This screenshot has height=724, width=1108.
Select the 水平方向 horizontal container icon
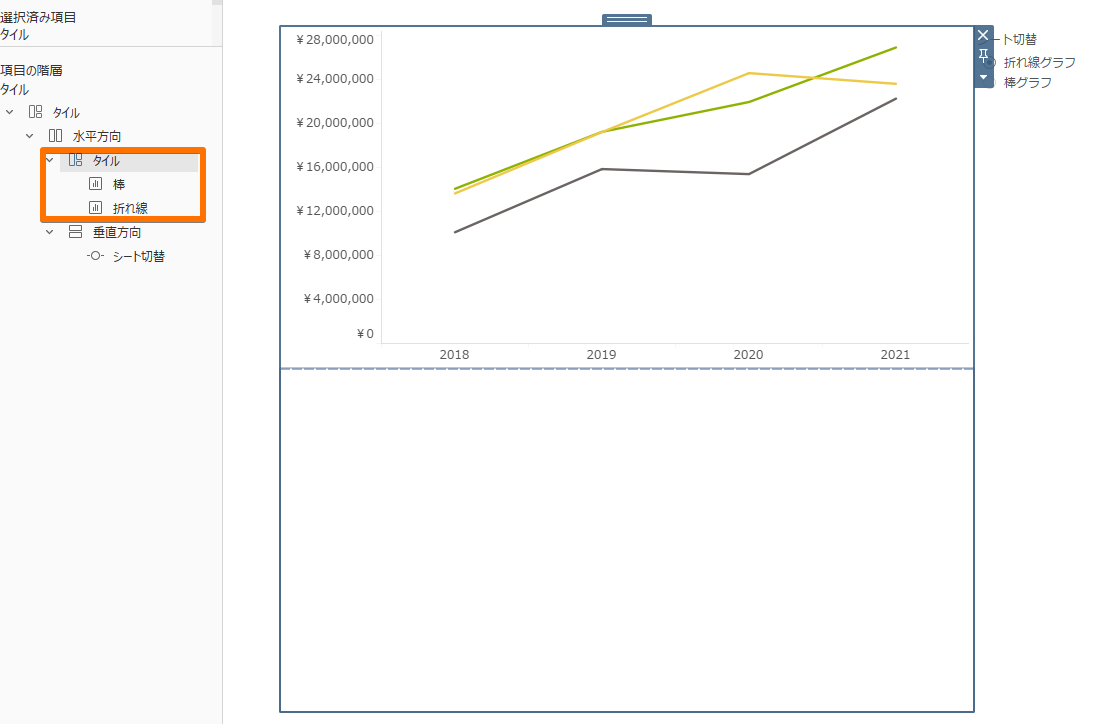coord(55,136)
